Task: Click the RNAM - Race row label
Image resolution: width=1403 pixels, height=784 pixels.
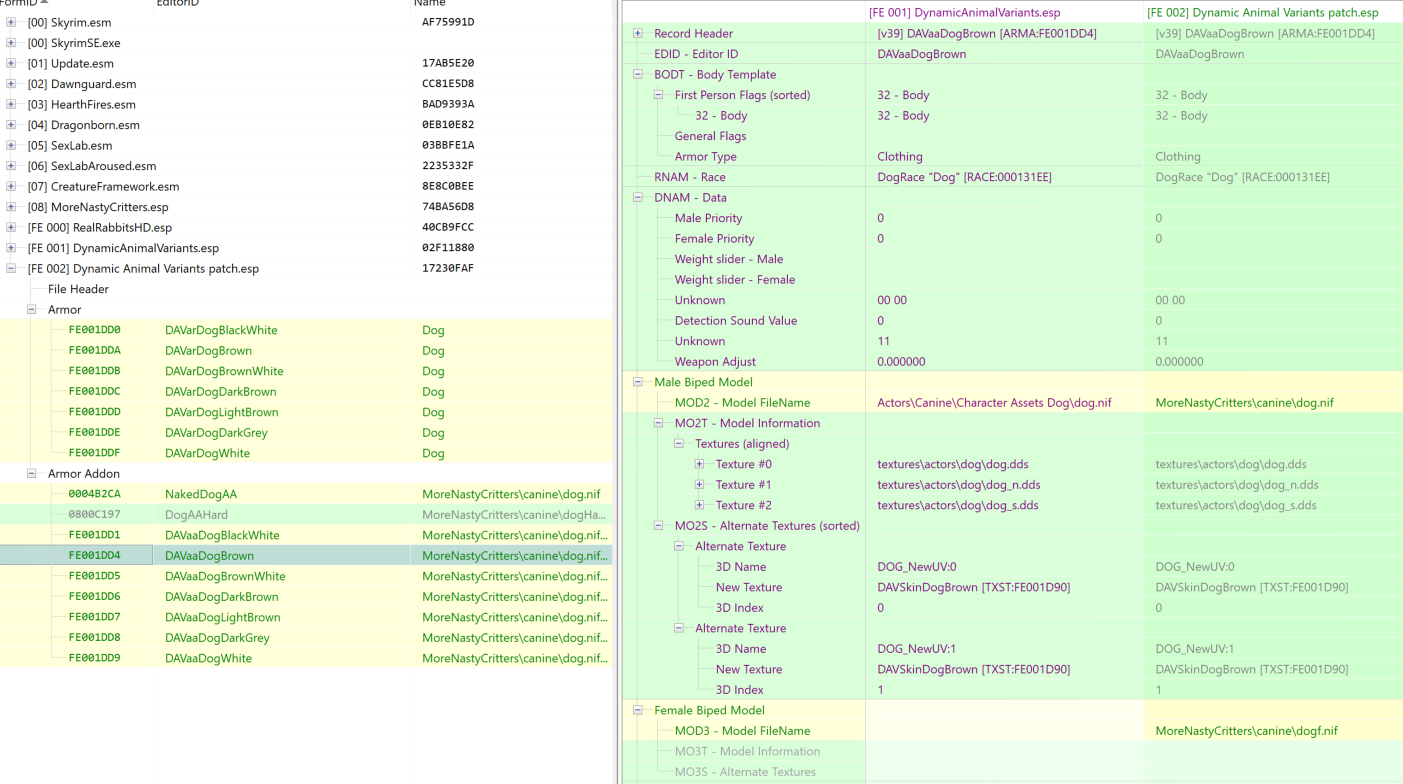Action: point(690,177)
